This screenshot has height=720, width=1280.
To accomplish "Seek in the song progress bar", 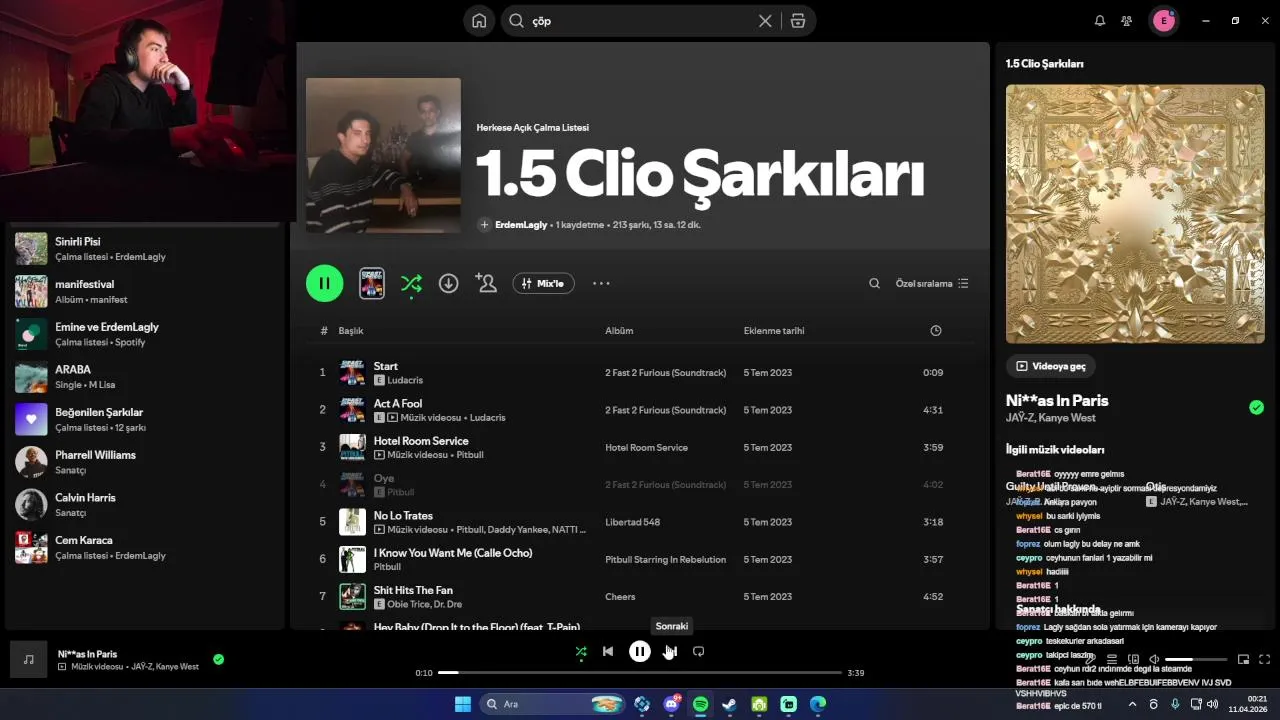I will [x=640, y=673].
